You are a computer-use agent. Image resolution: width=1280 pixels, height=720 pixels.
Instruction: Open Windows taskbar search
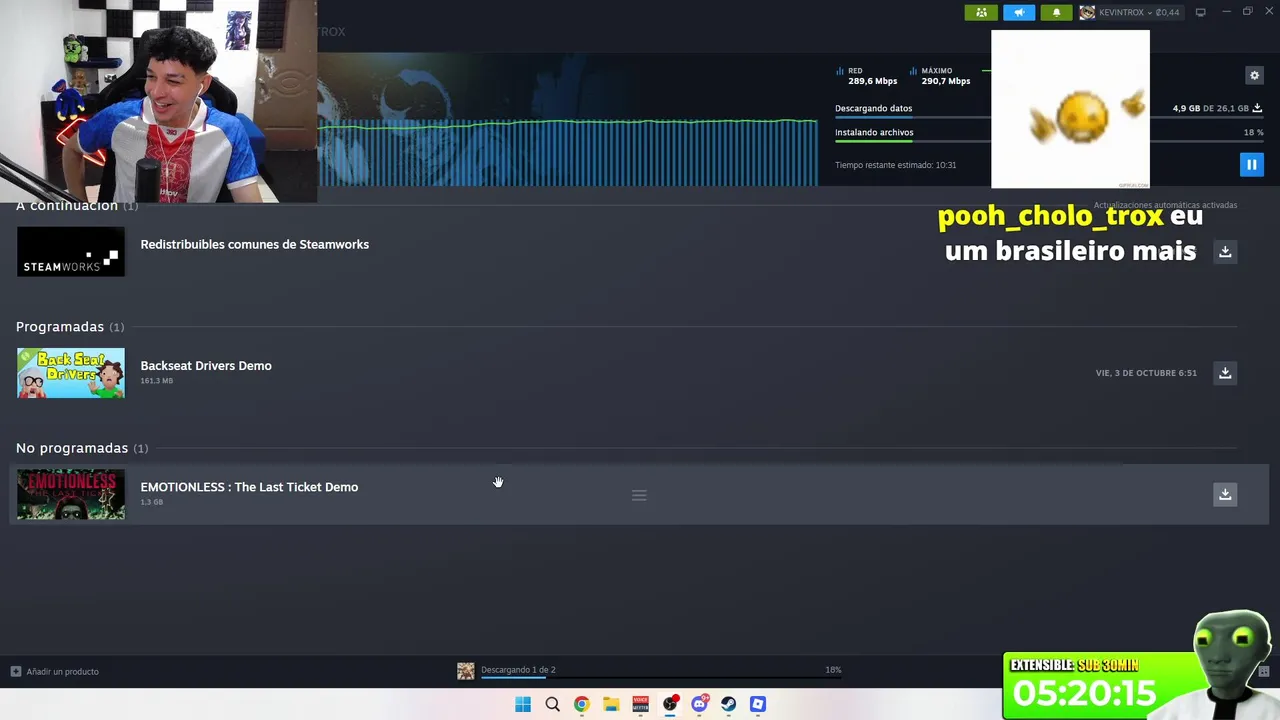coord(552,704)
